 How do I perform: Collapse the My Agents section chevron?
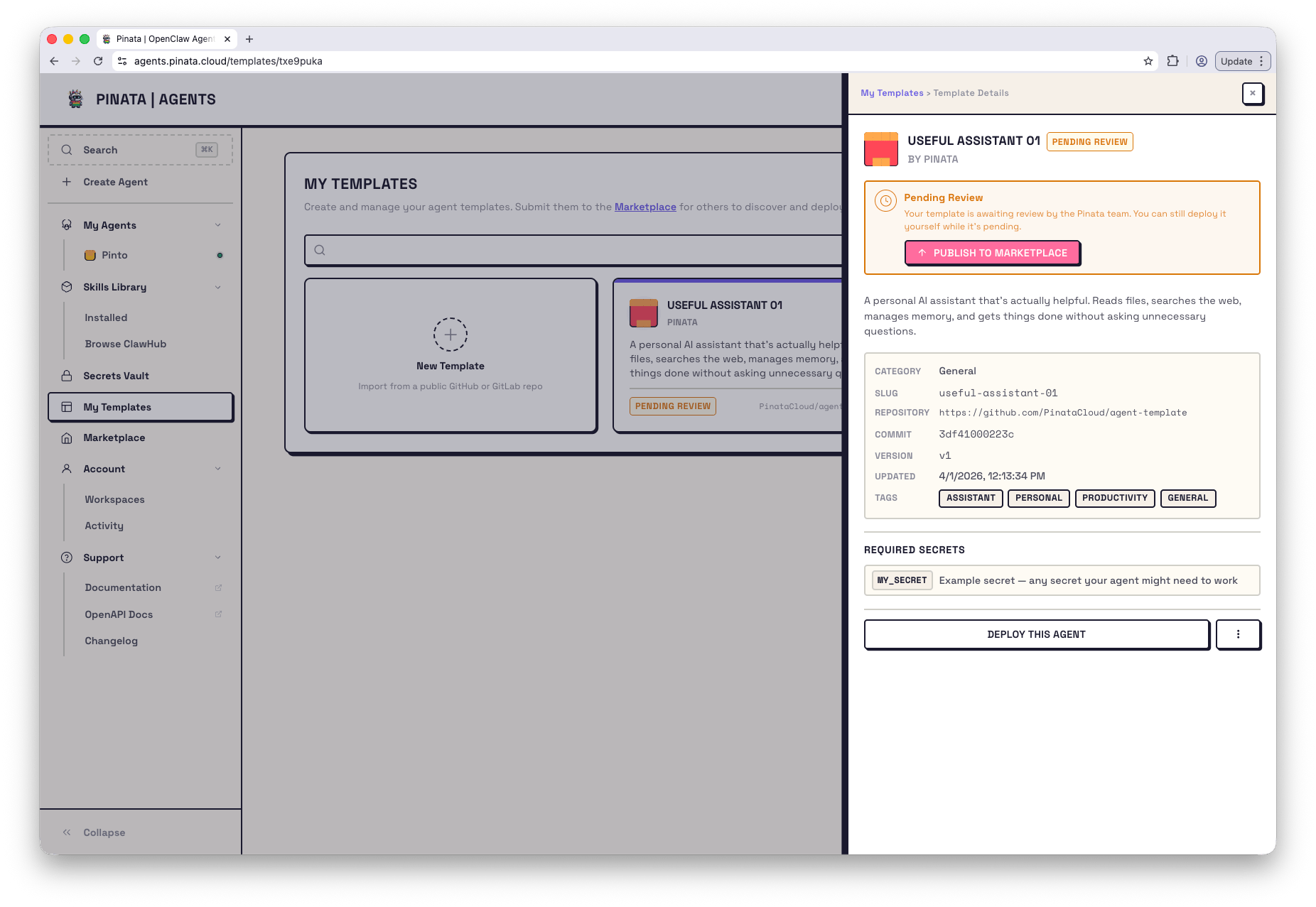[x=218, y=225]
